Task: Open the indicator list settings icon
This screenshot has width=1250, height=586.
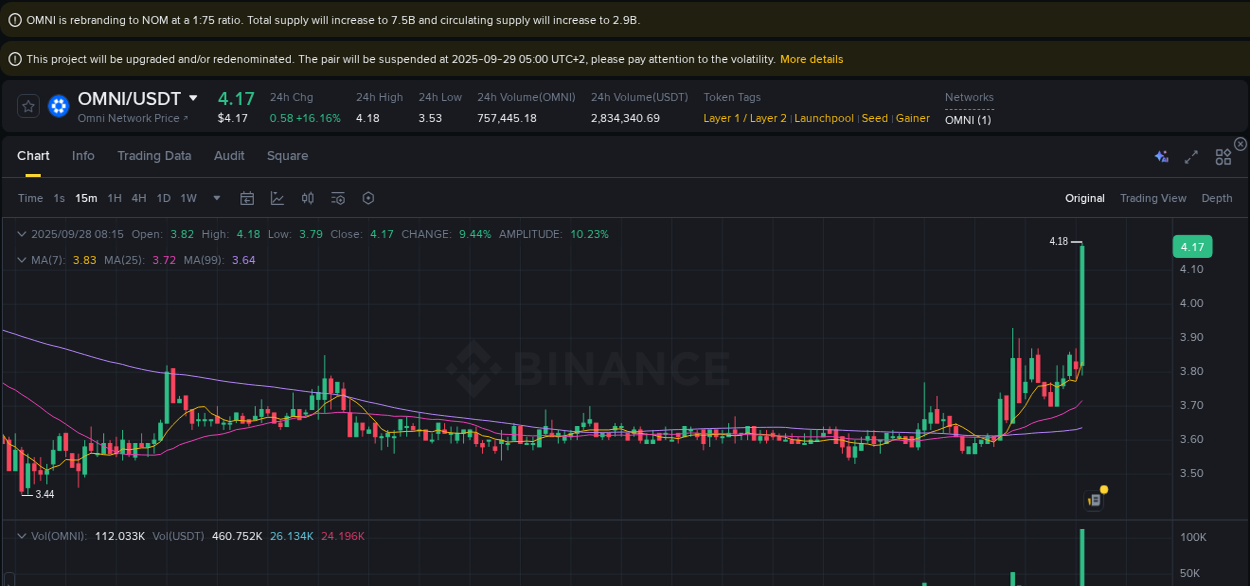Action: click(337, 198)
